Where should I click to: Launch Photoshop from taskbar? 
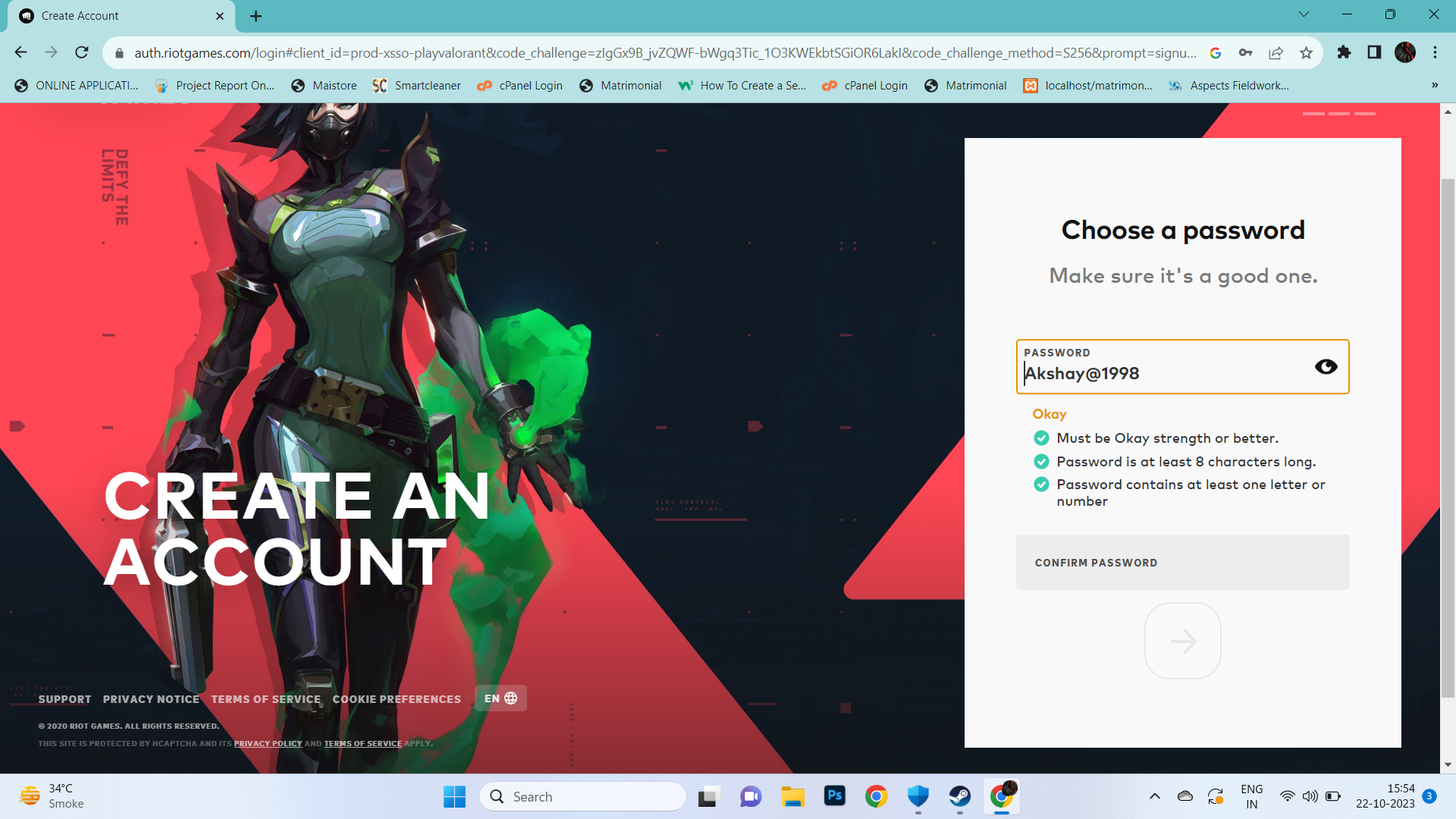tap(834, 797)
